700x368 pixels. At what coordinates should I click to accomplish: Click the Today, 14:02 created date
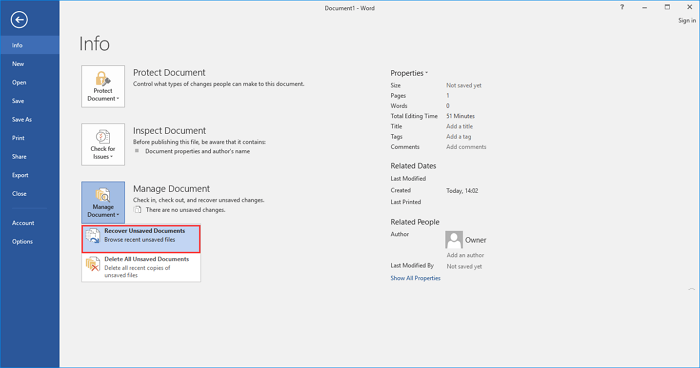pyautogui.click(x=462, y=191)
